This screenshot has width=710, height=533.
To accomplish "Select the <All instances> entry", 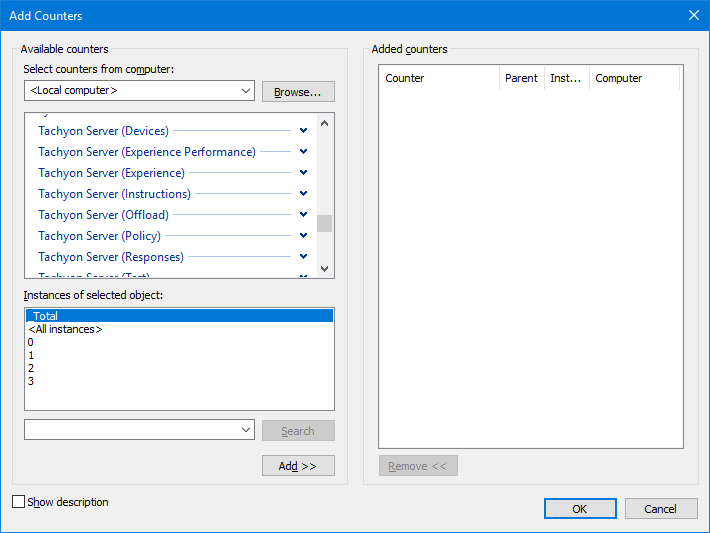I will coord(179,329).
